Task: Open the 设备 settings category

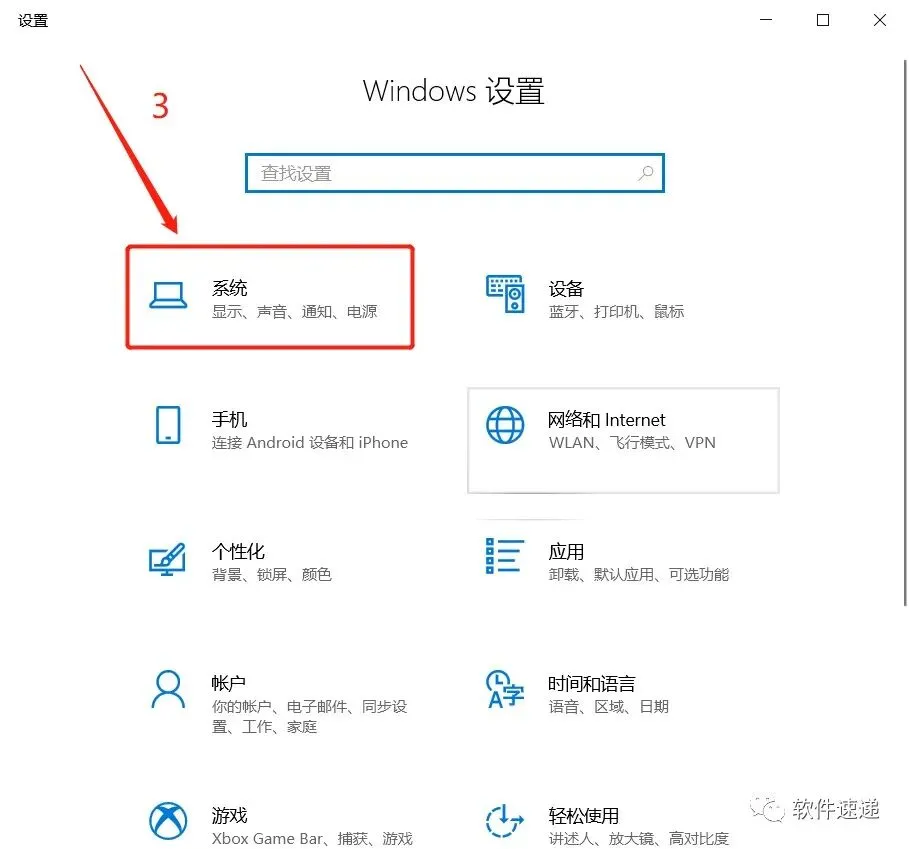Action: 566,288
